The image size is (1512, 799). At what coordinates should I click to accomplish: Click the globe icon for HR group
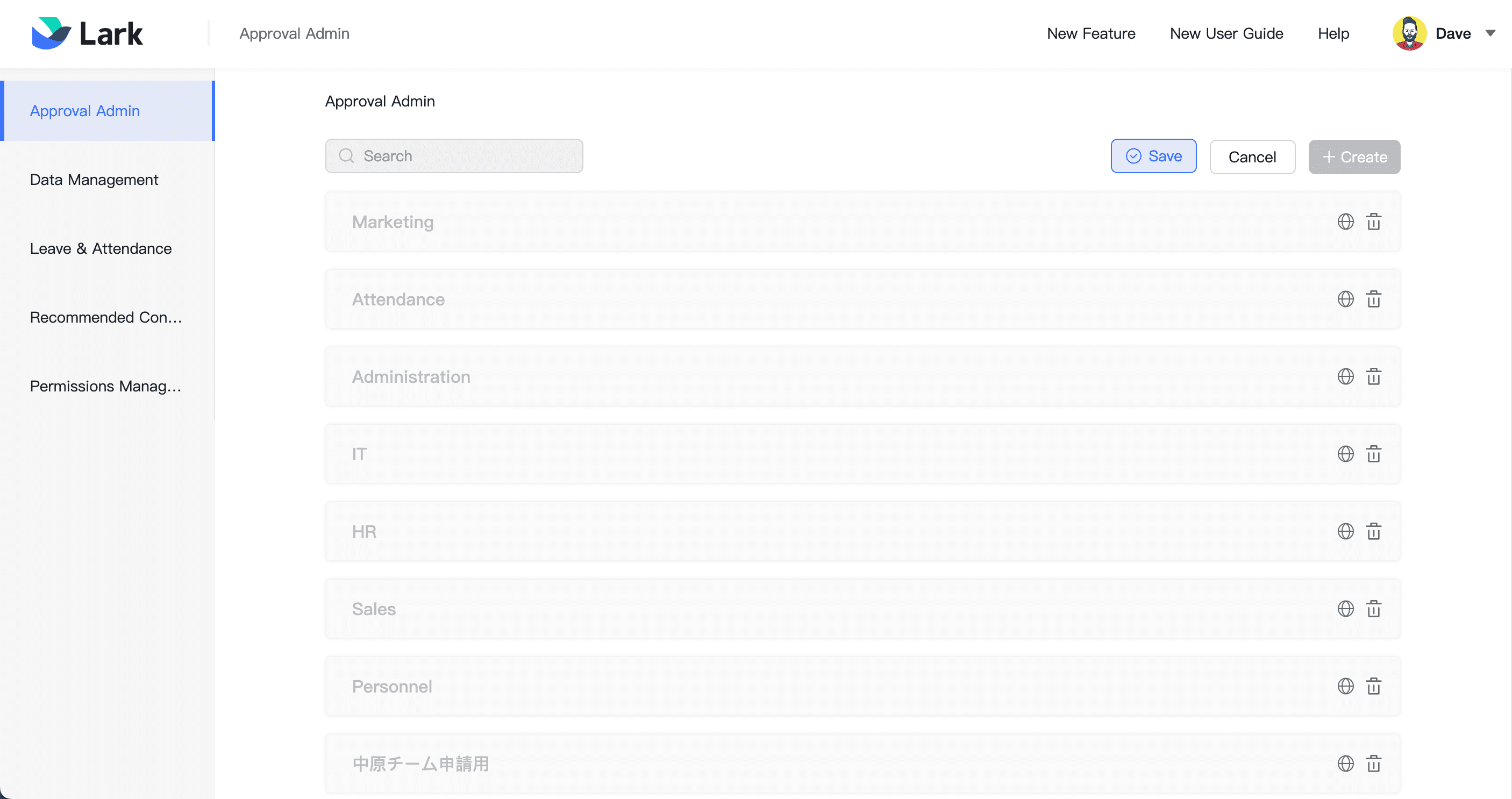click(x=1345, y=531)
